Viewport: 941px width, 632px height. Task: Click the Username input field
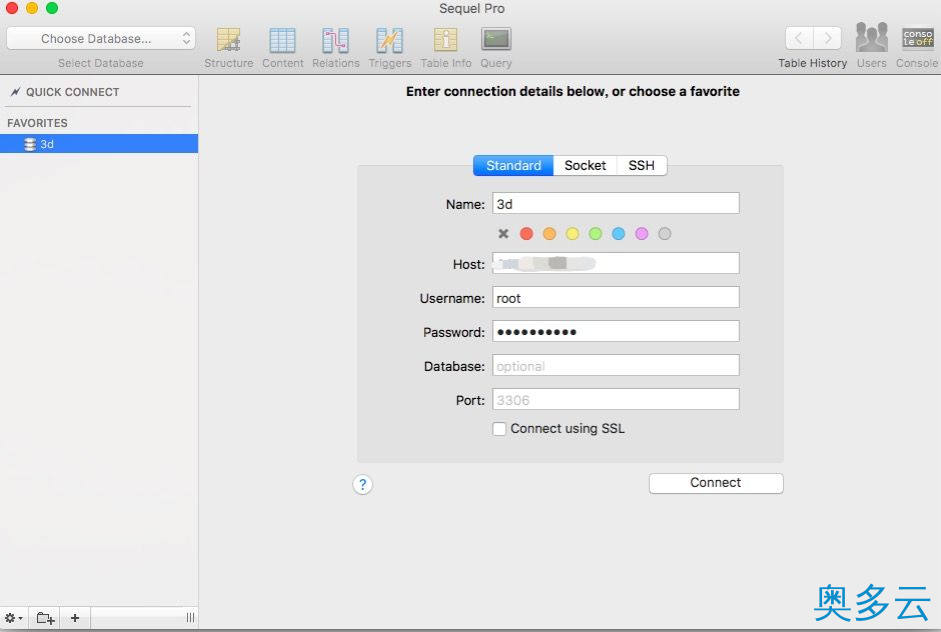[x=616, y=298]
